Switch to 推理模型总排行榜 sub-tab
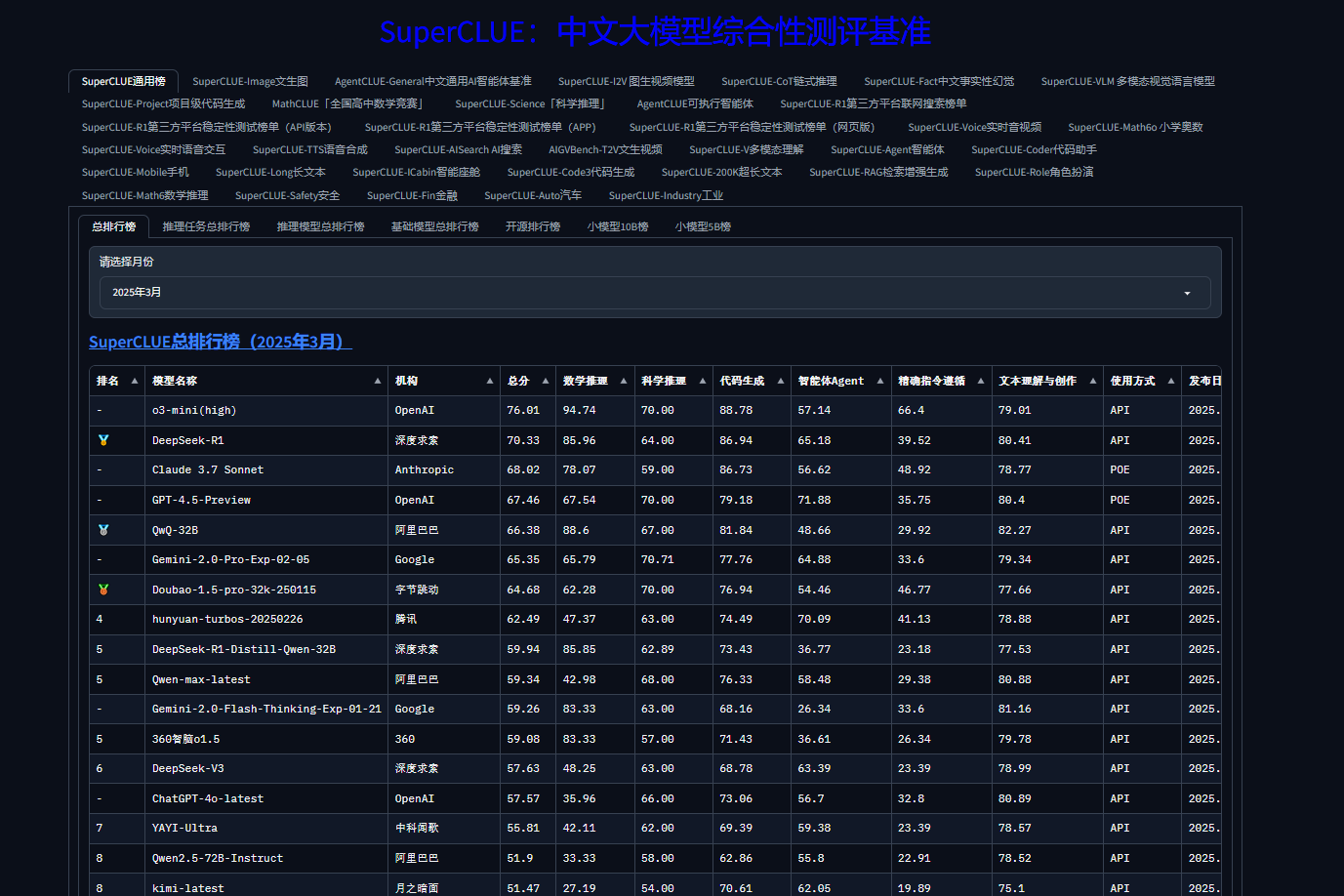Screen dimensions: 1344x896 click(x=320, y=226)
